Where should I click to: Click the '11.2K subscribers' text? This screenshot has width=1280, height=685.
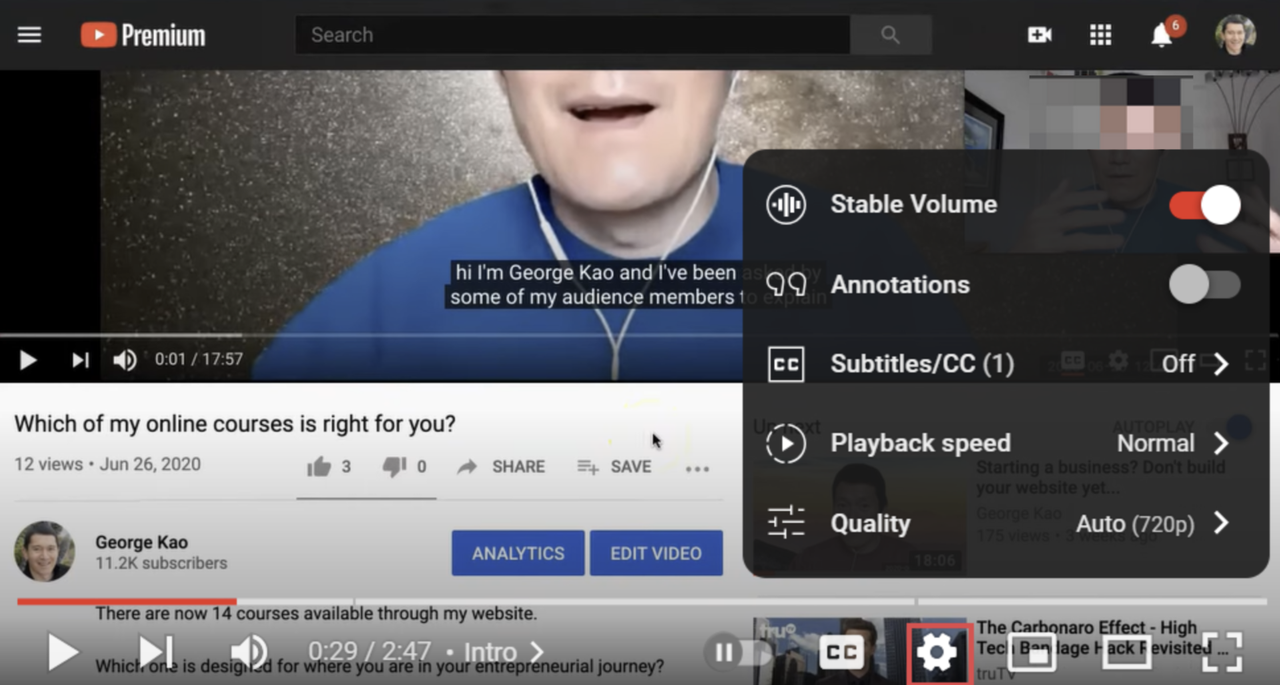pos(161,563)
